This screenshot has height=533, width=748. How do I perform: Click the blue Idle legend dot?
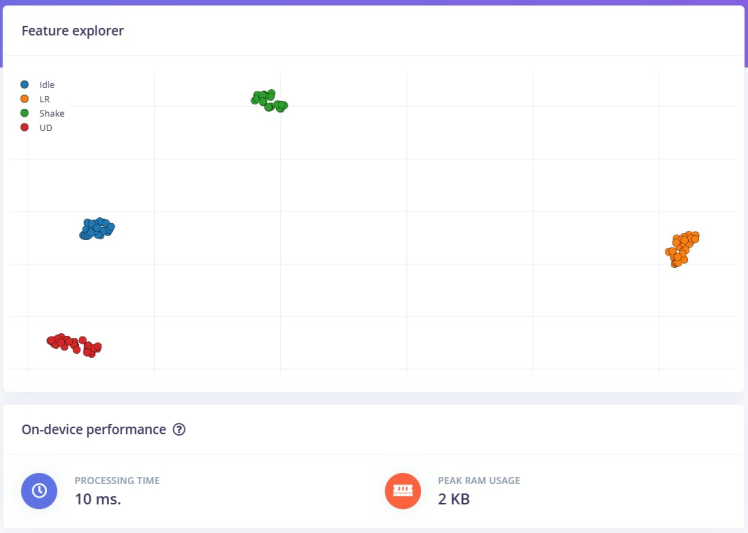tap(24, 84)
